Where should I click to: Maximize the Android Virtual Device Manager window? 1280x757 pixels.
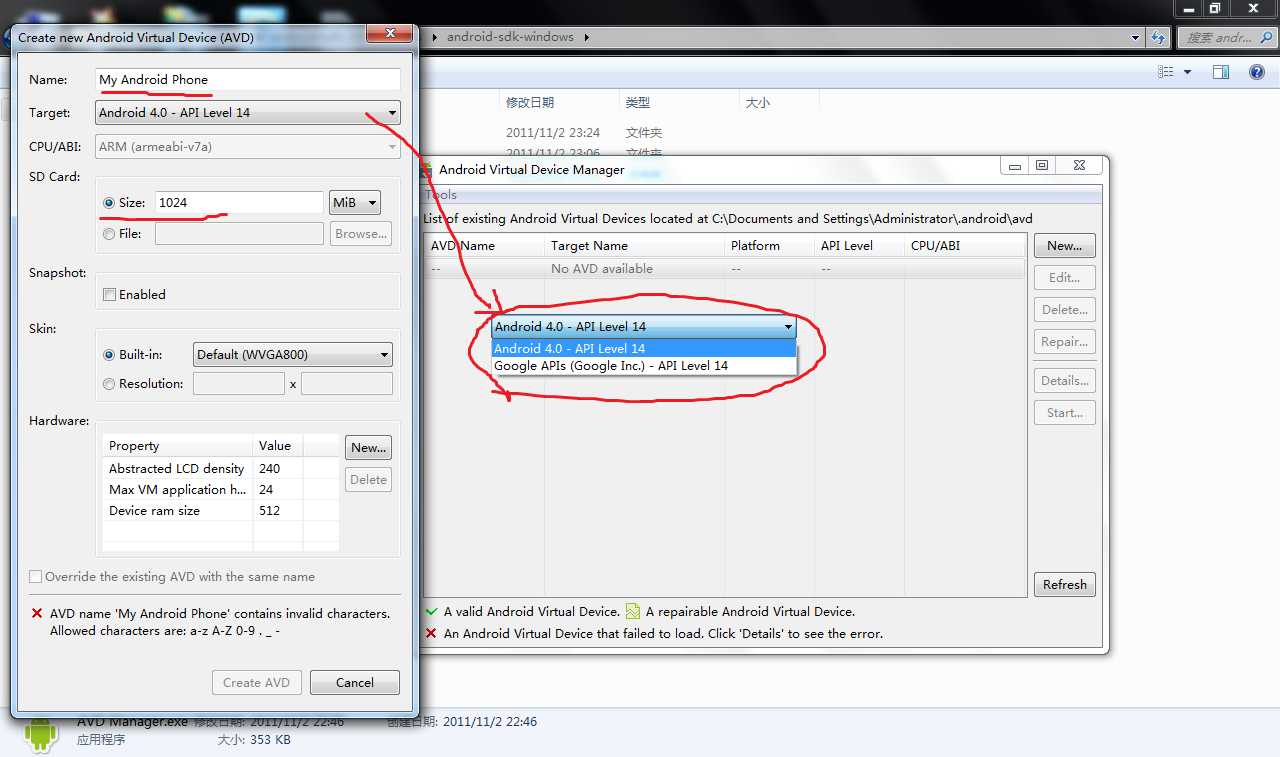click(1041, 166)
